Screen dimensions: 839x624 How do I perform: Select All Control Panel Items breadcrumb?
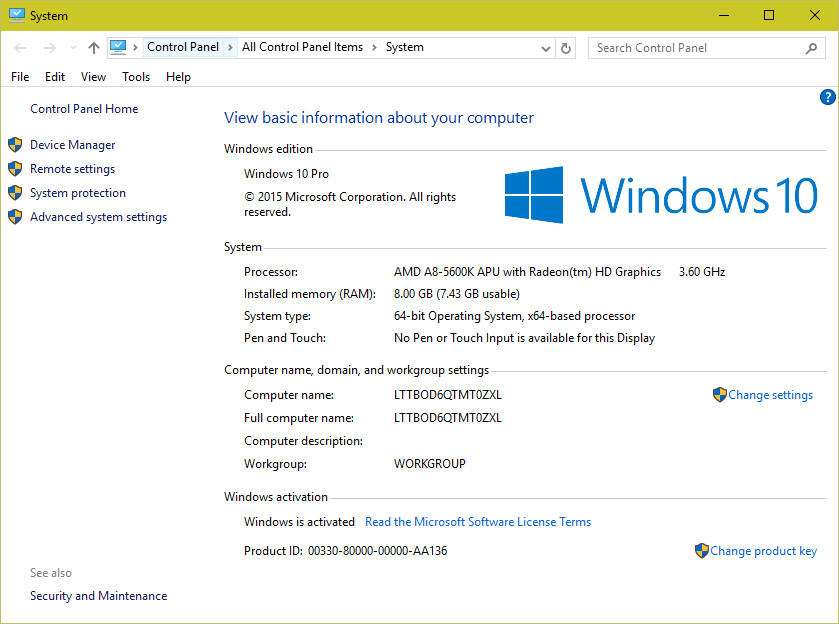pyautogui.click(x=302, y=47)
